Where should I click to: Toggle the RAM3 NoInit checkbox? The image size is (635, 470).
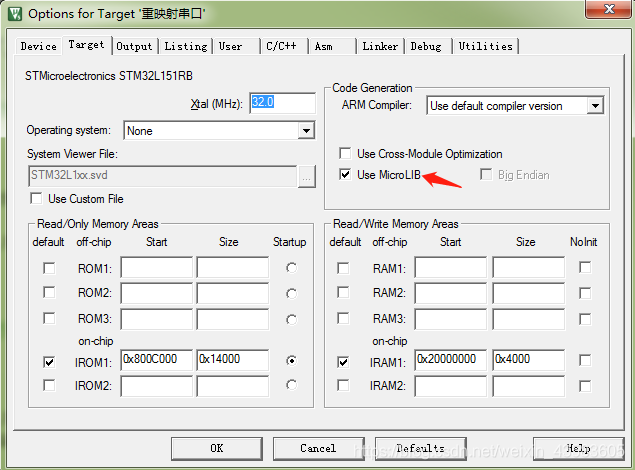coord(585,319)
